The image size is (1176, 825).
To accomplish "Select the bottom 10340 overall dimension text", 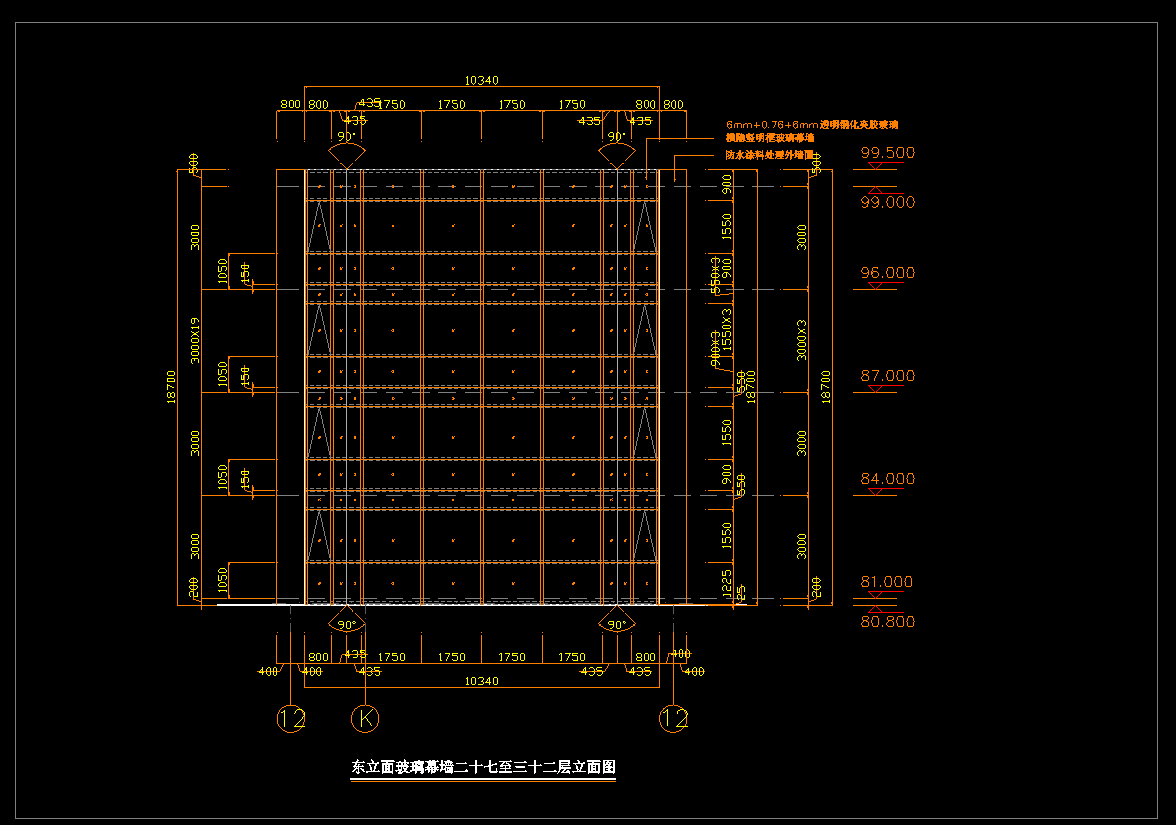I will click(x=482, y=681).
